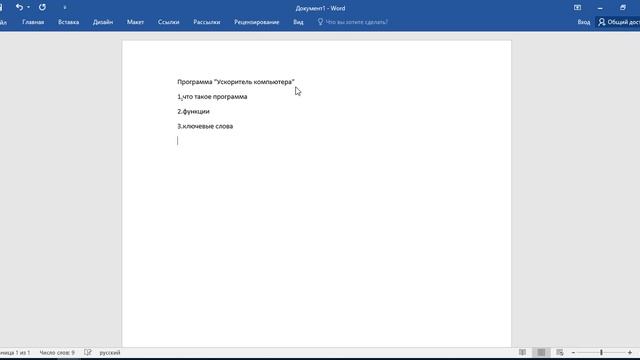This screenshot has width=640, height=360.
Task: Click the proofing spell-check status icon
Action: tap(88, 352)
